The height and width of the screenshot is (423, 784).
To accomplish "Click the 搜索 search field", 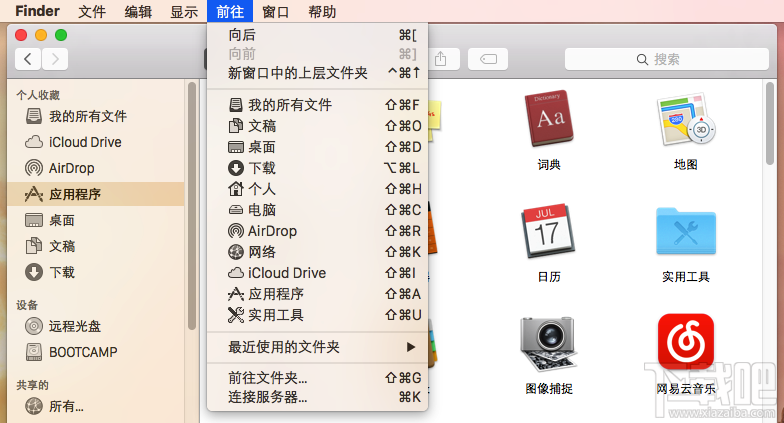I will click(666, 59).
